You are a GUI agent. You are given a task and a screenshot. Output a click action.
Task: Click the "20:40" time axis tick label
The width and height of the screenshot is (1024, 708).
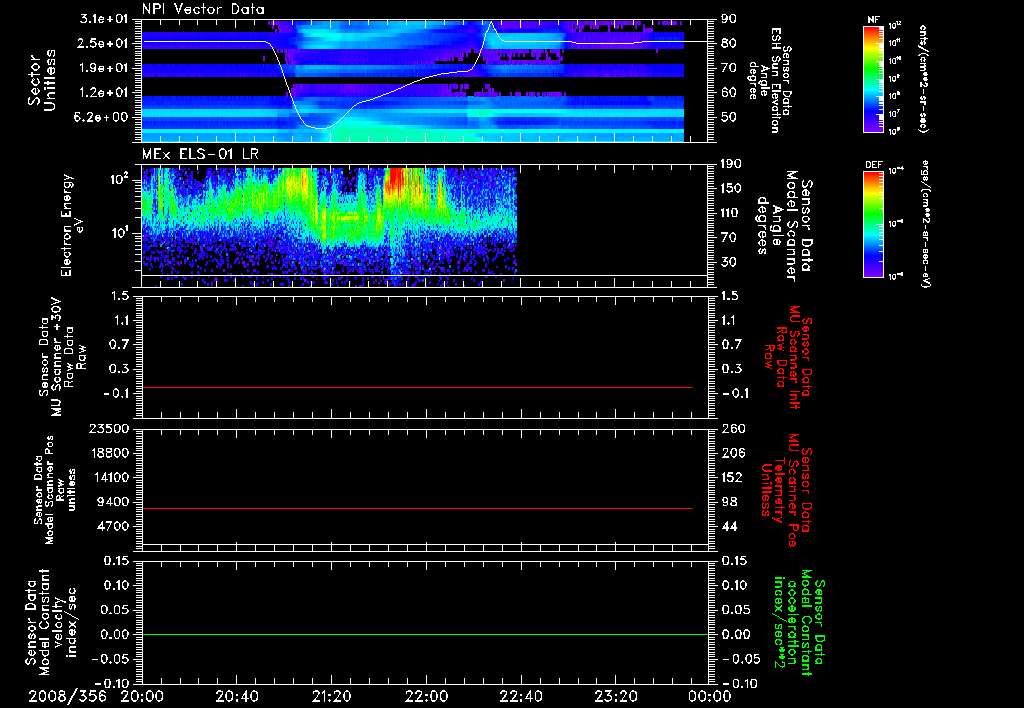point(236,696)
